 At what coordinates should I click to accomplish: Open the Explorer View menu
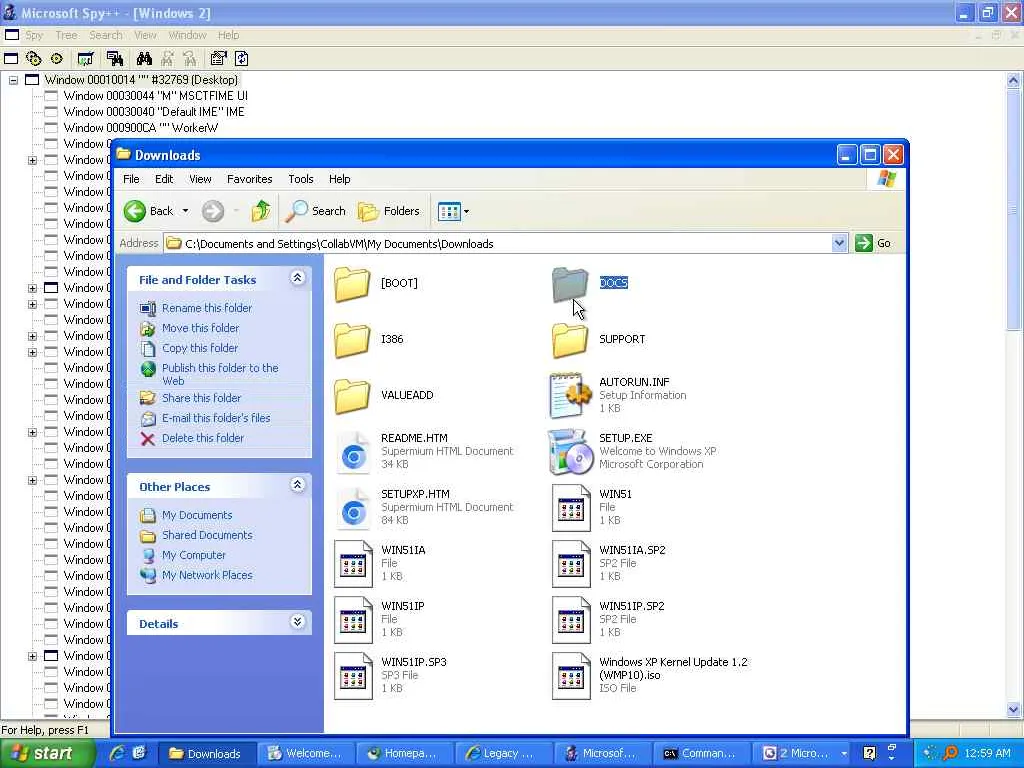(200, 179)
